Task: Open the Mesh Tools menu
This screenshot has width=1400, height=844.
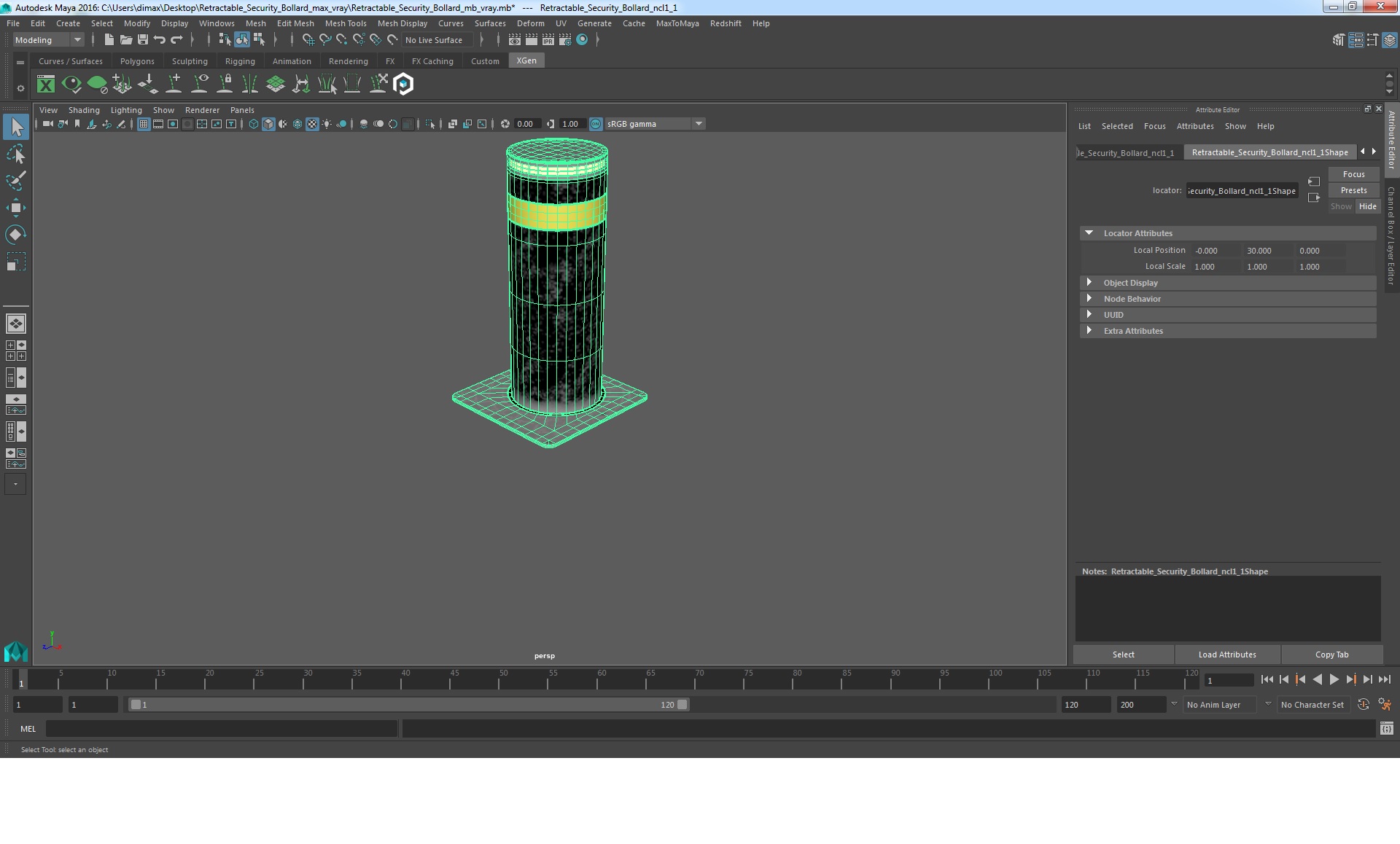Action: click(345, 23)
